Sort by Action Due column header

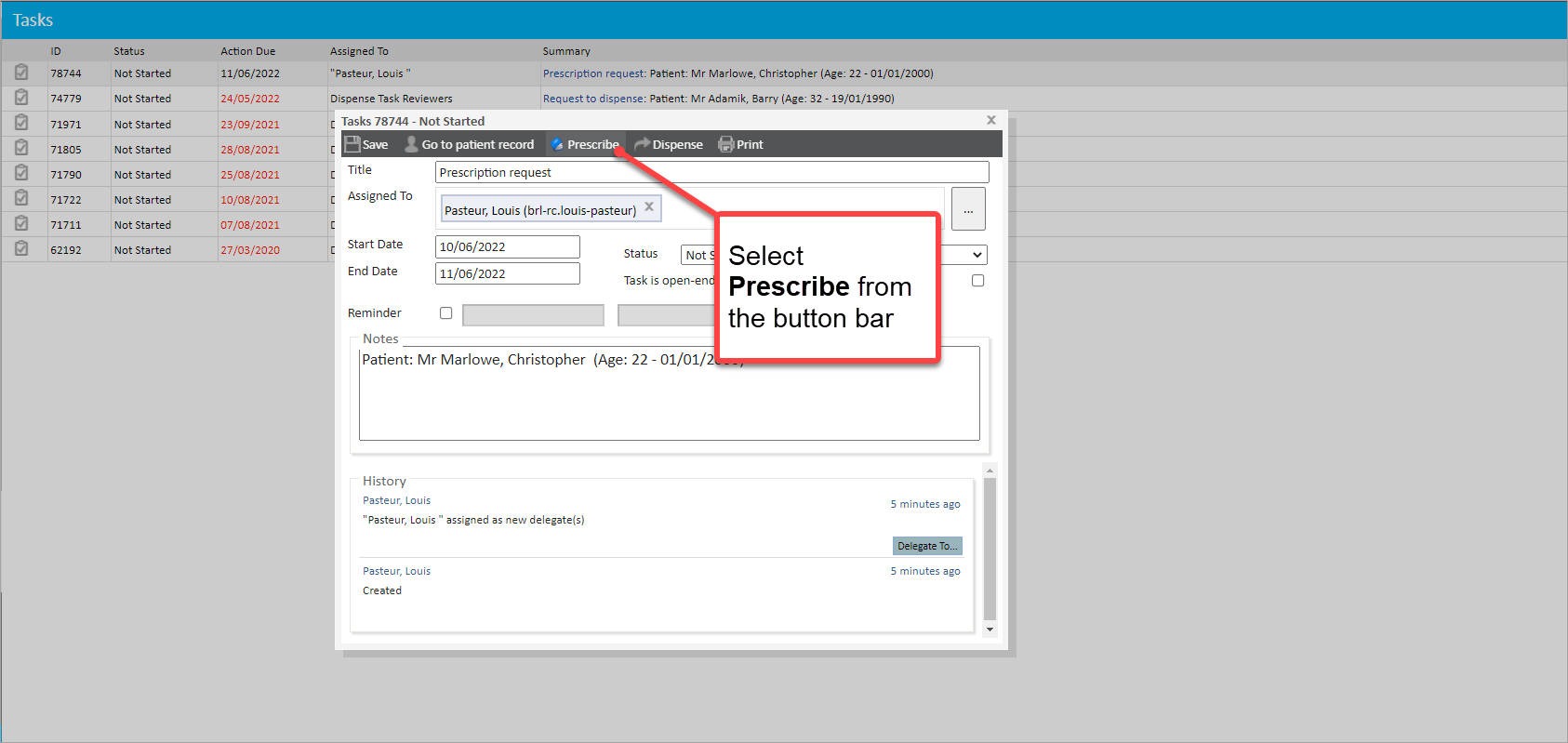click(247, 51)
